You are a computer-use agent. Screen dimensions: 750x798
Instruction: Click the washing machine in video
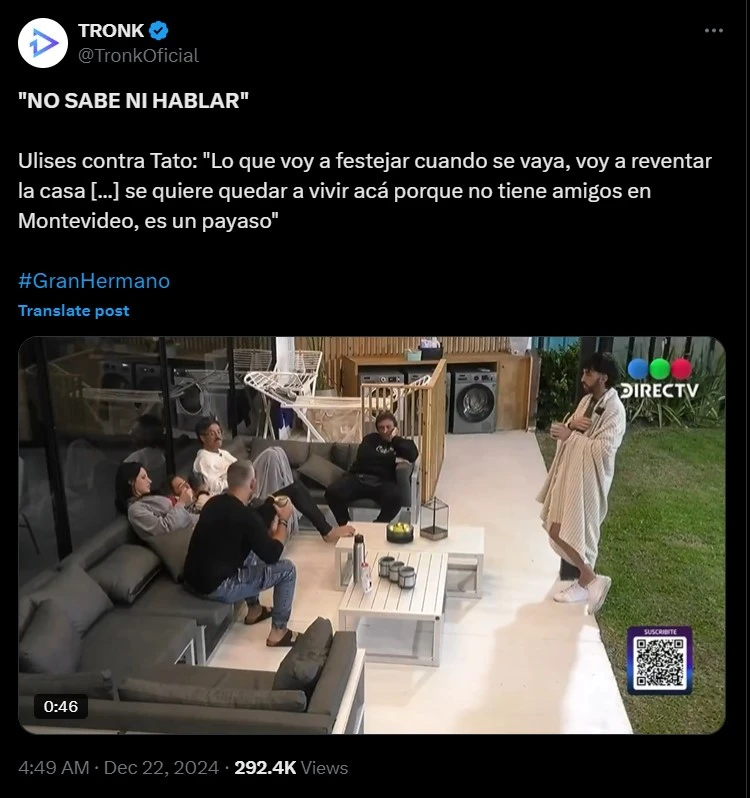tap(474, 401)
